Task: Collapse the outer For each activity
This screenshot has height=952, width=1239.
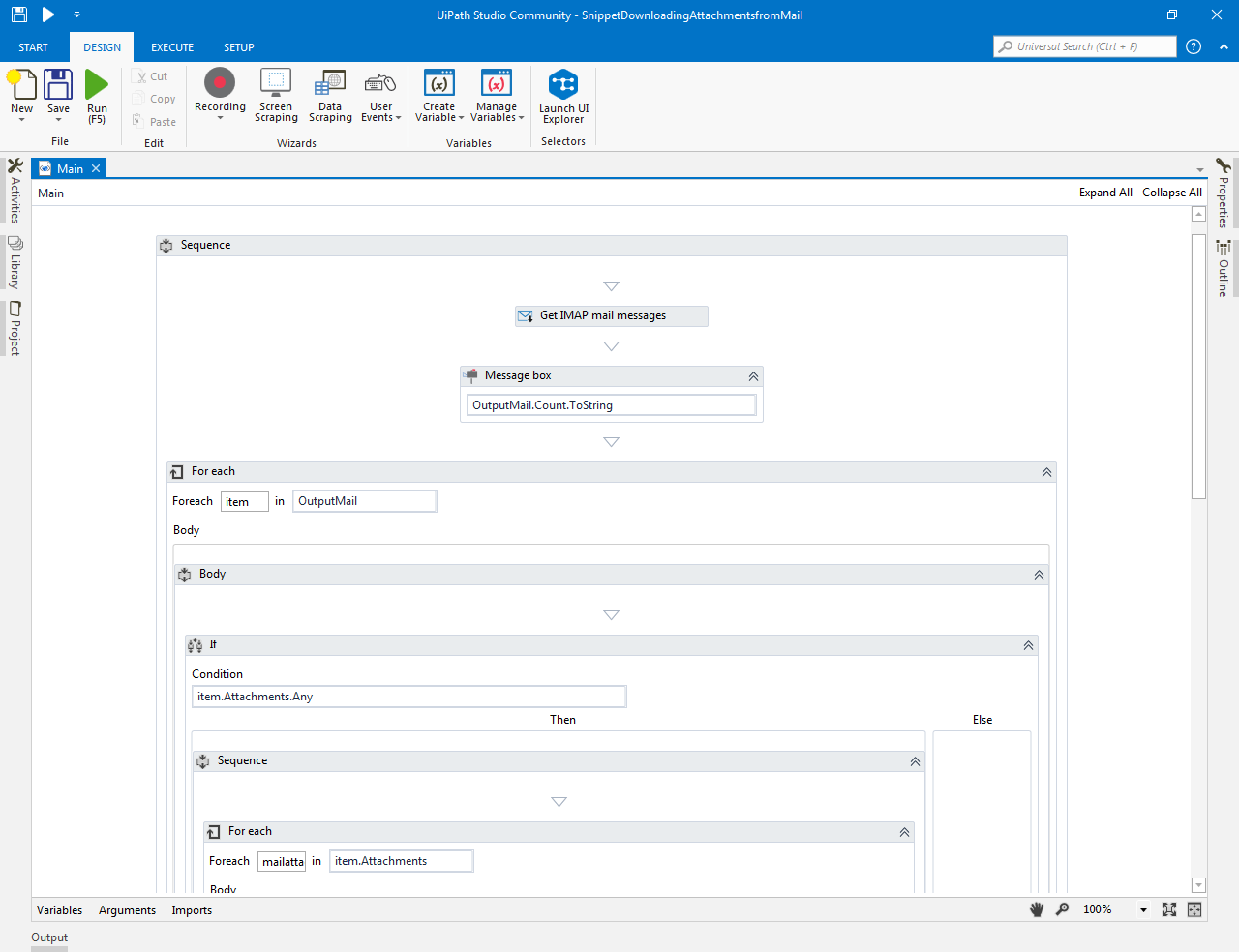Action: 1046,472
